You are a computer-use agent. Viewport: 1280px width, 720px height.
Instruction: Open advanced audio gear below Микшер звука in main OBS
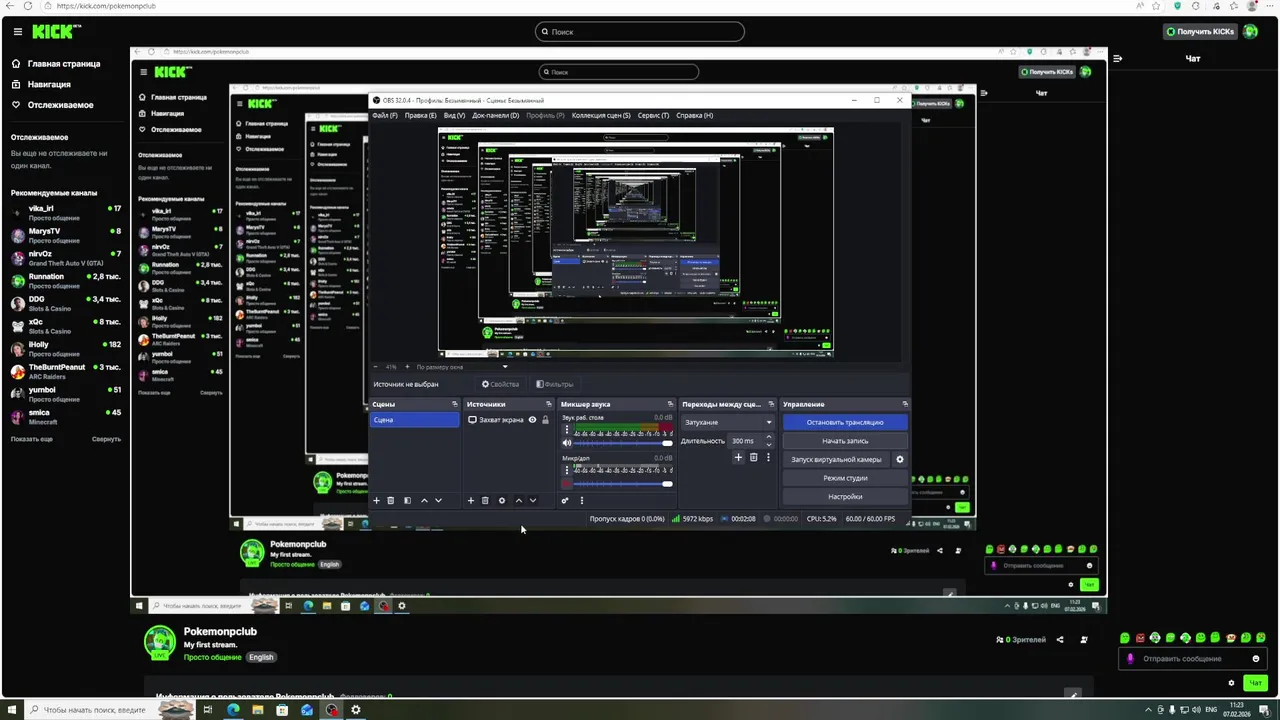[x=565, y=501]
